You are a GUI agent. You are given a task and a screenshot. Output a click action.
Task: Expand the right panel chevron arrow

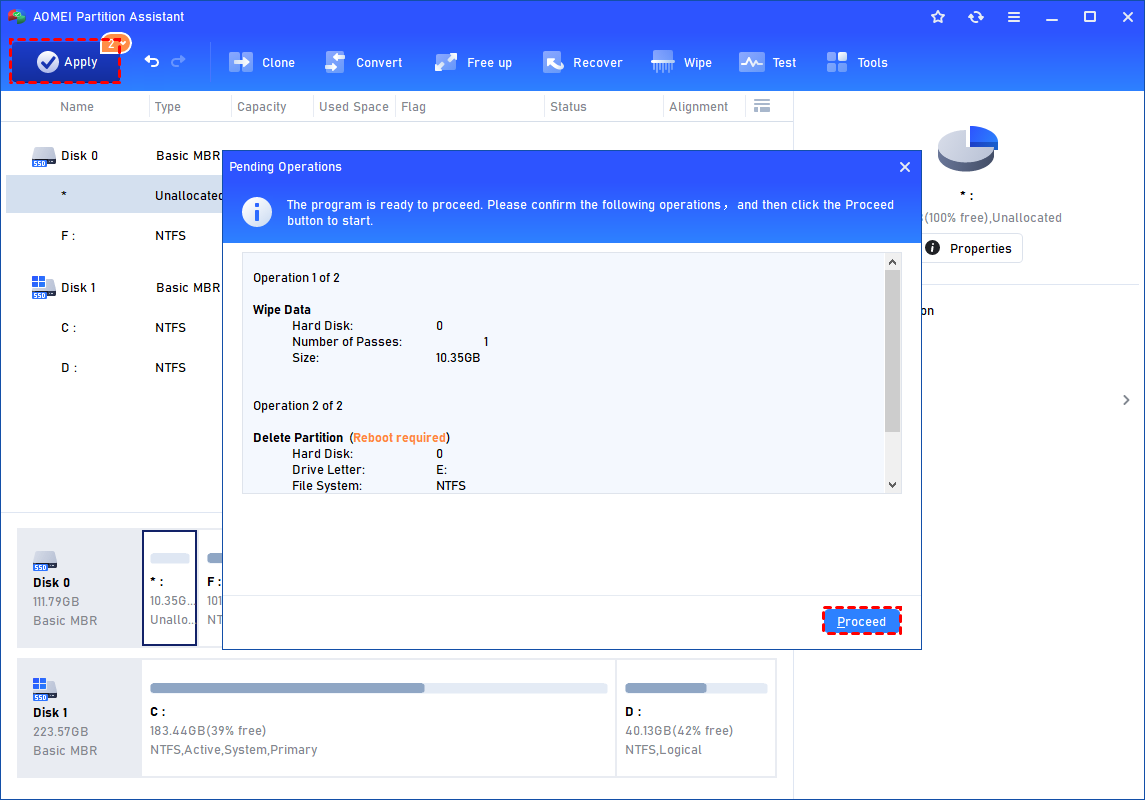point(1126,400)
